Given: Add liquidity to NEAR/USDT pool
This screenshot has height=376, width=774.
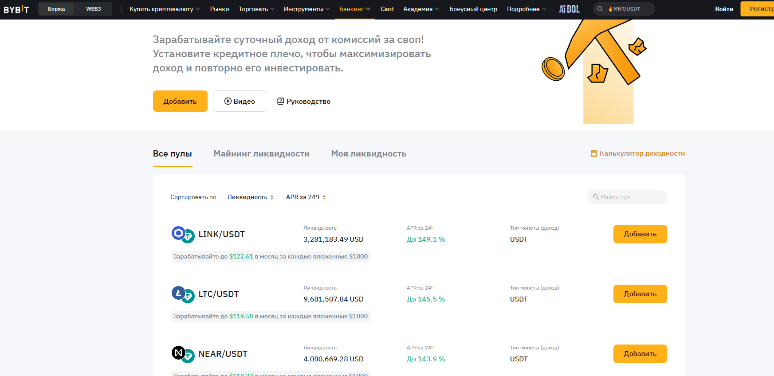Looking at the screenshot, I should [x=640, y=354].
